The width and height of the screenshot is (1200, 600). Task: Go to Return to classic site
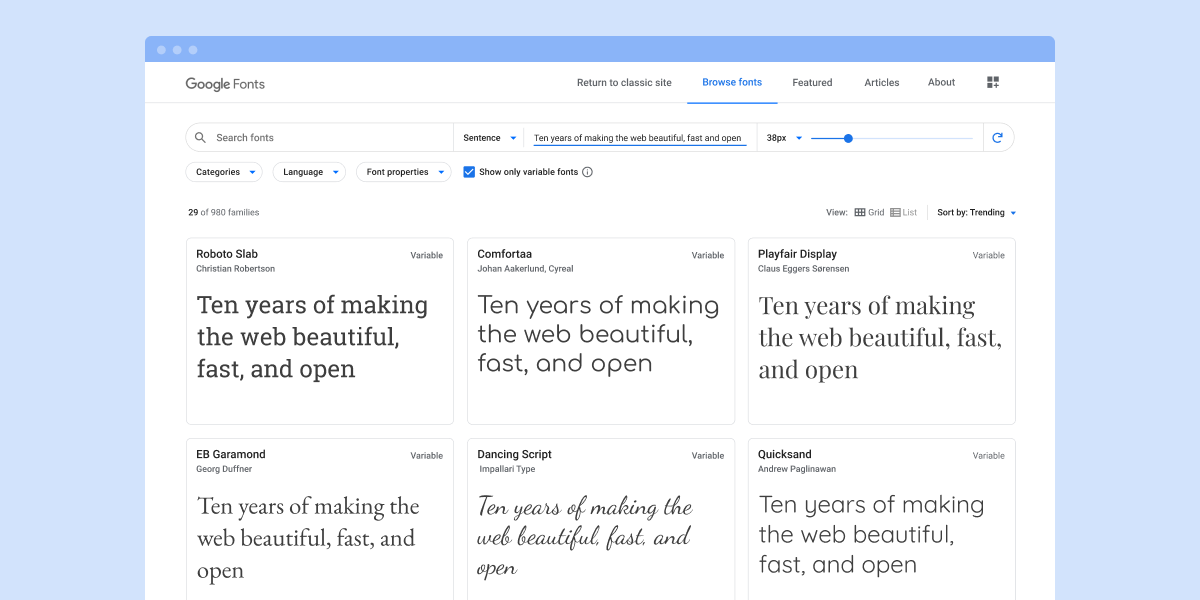(x=624, y=83)
